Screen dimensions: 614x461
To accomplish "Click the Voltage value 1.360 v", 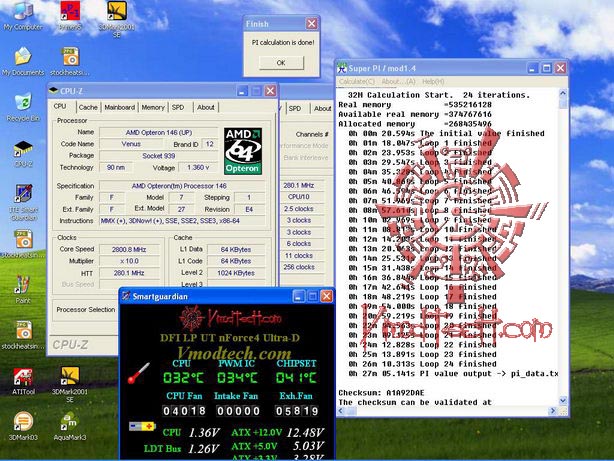I will pyautogui.click(x=198, y=168).
